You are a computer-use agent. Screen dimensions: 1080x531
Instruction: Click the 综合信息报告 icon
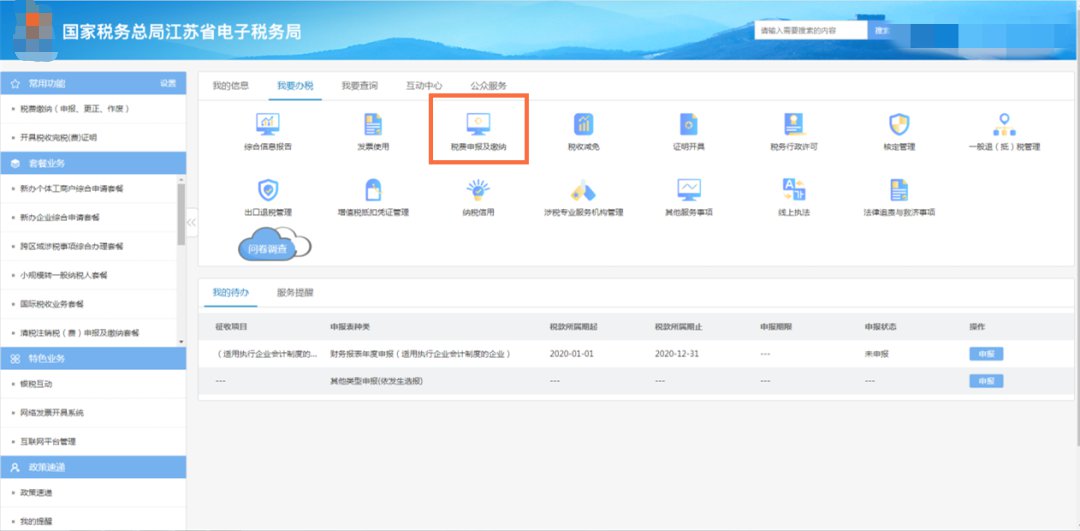click(x=268, y=126)
